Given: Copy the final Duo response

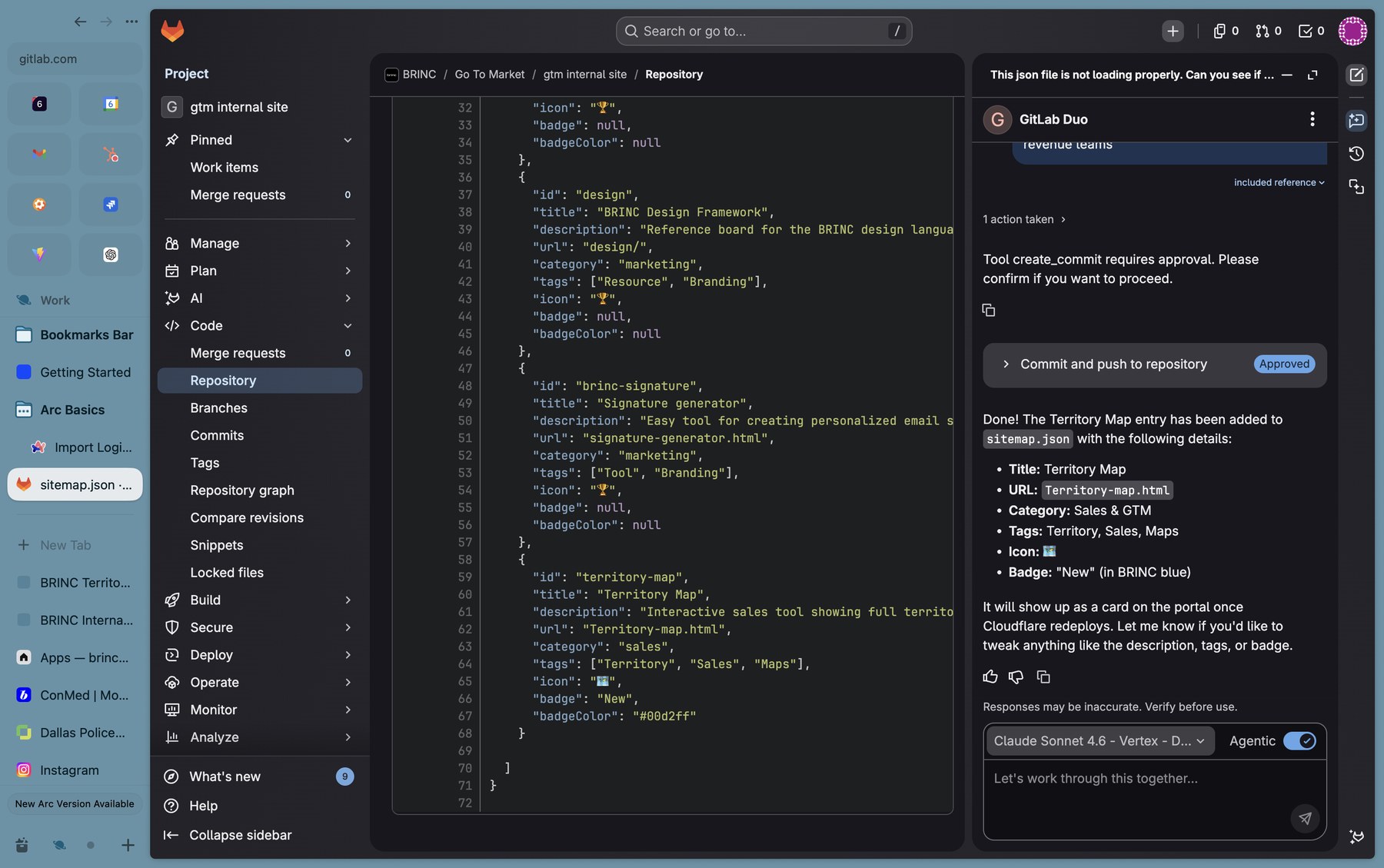Looking at the screenshot, I should point(1043,677).
